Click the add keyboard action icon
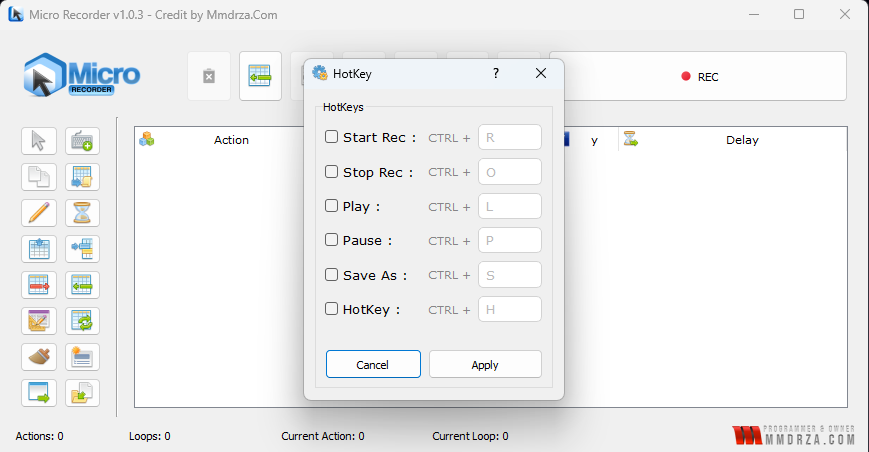Image resolution: width=869 pixels, height=452 pixels. pos(83,141)
